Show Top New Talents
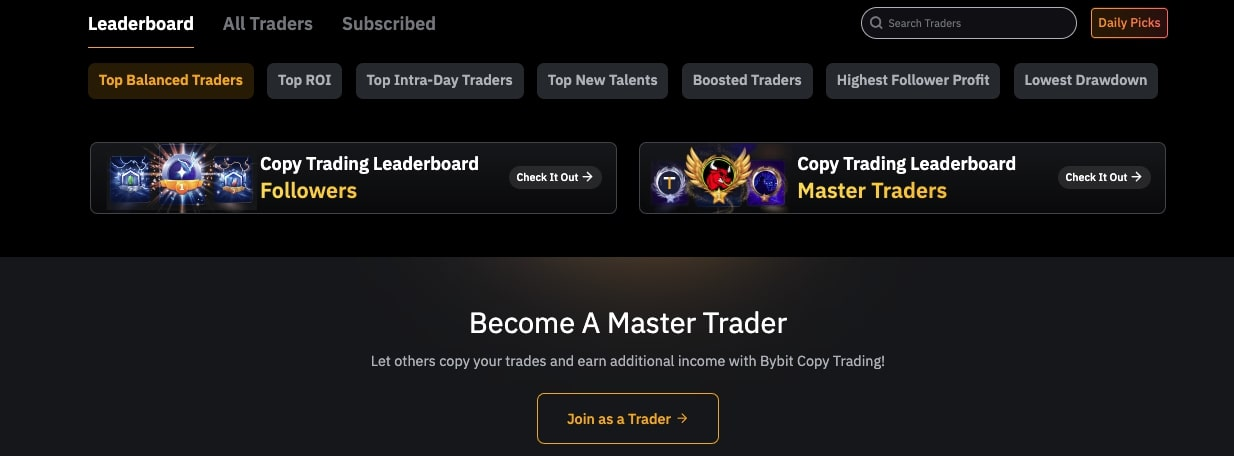Image resolution: width=1234 pixels, height=456 pixels. [602, 80]
